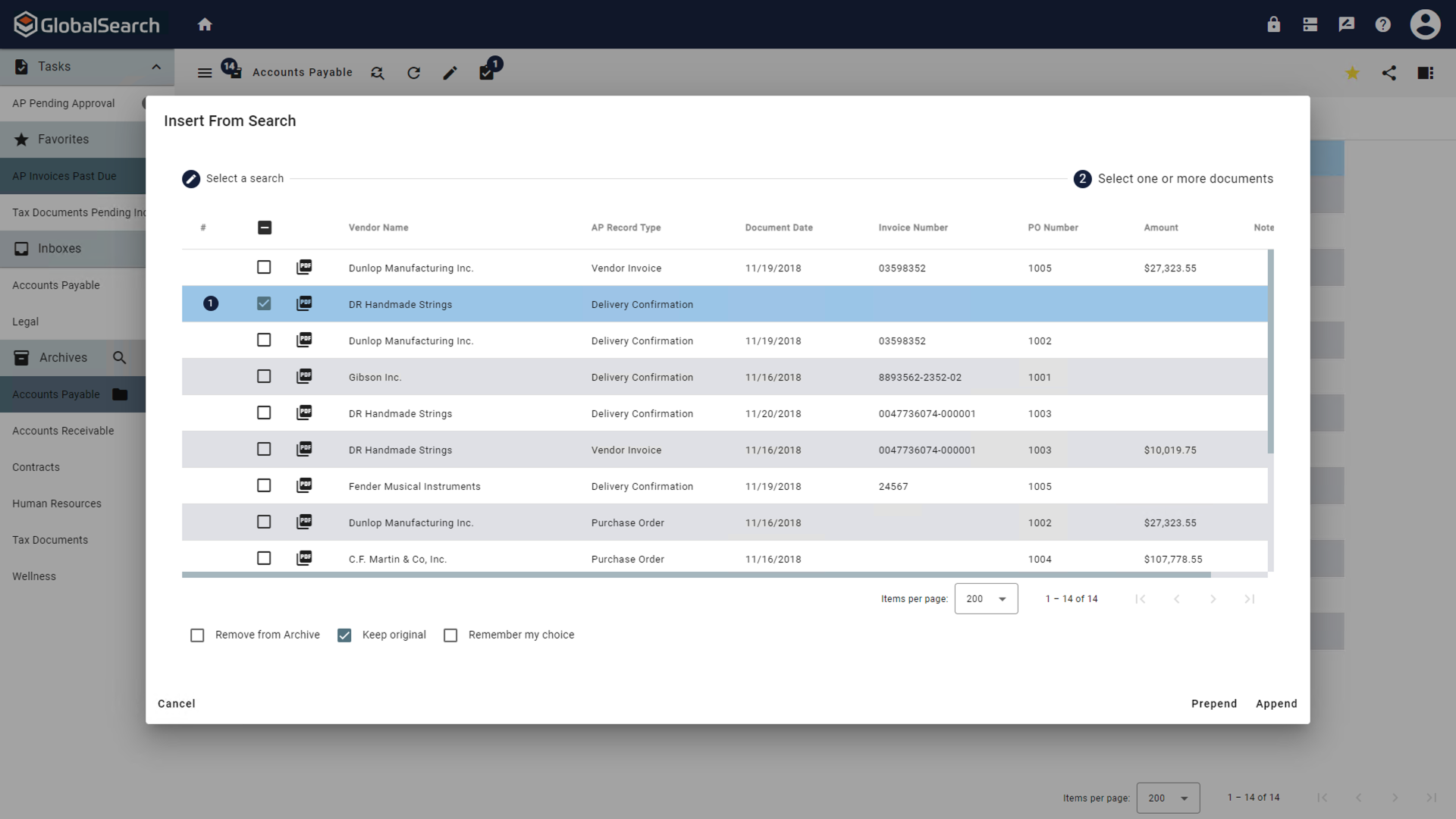This screenshot has width=1456, height=819.
Task: Toggle the select-all header checkbox
Action: (x=265, y=227)
